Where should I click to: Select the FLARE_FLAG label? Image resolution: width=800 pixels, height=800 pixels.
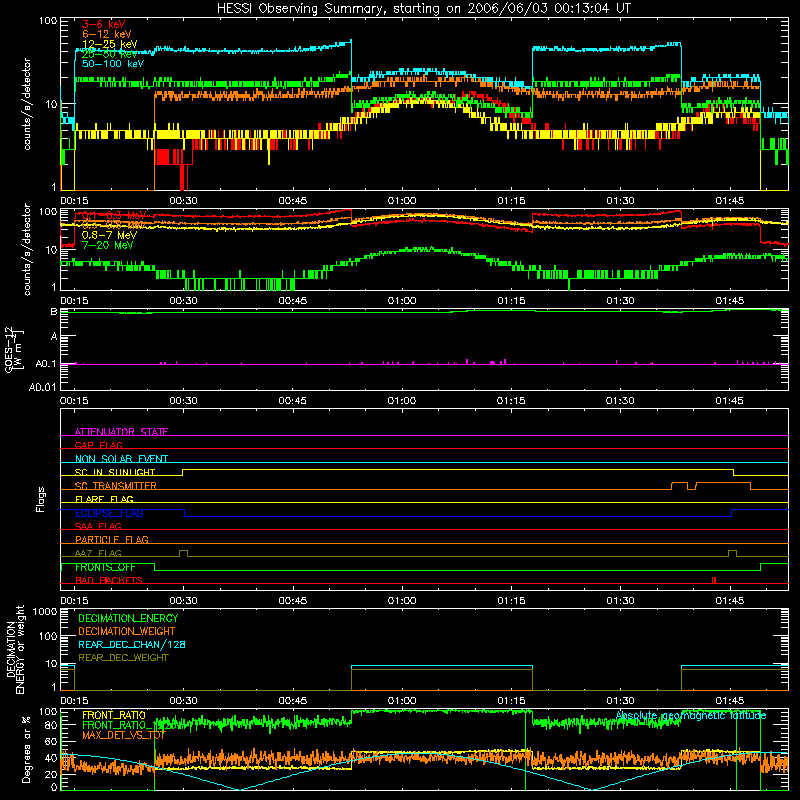point(104,499)
